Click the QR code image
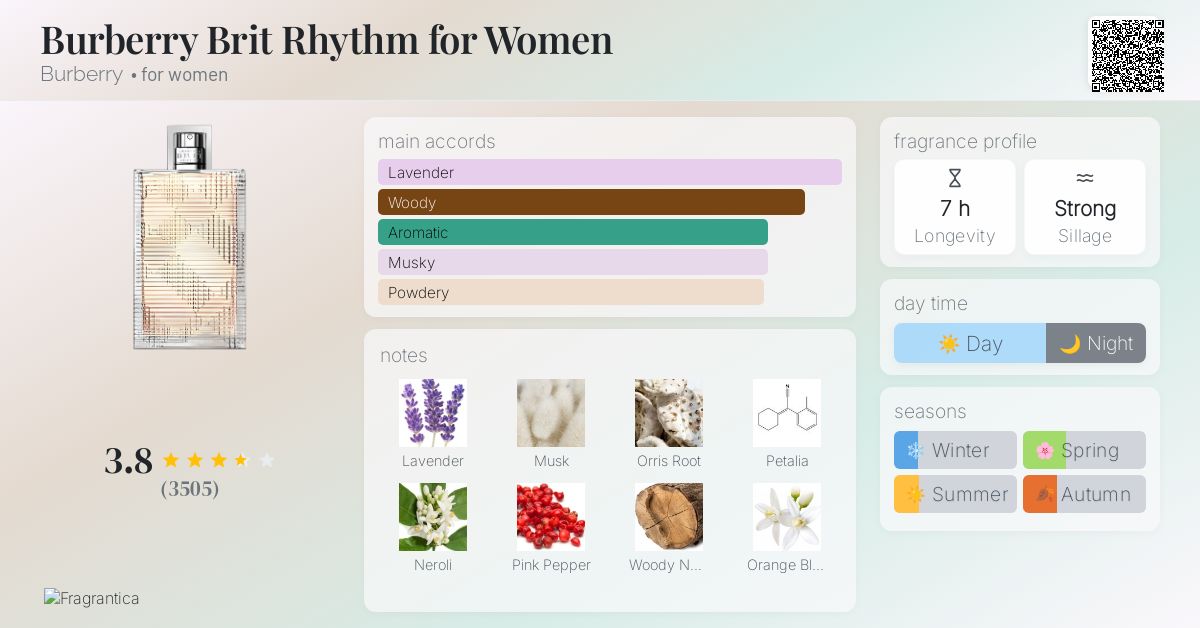This screenshot has width=1200, height=628. (x=1127, y=56)
